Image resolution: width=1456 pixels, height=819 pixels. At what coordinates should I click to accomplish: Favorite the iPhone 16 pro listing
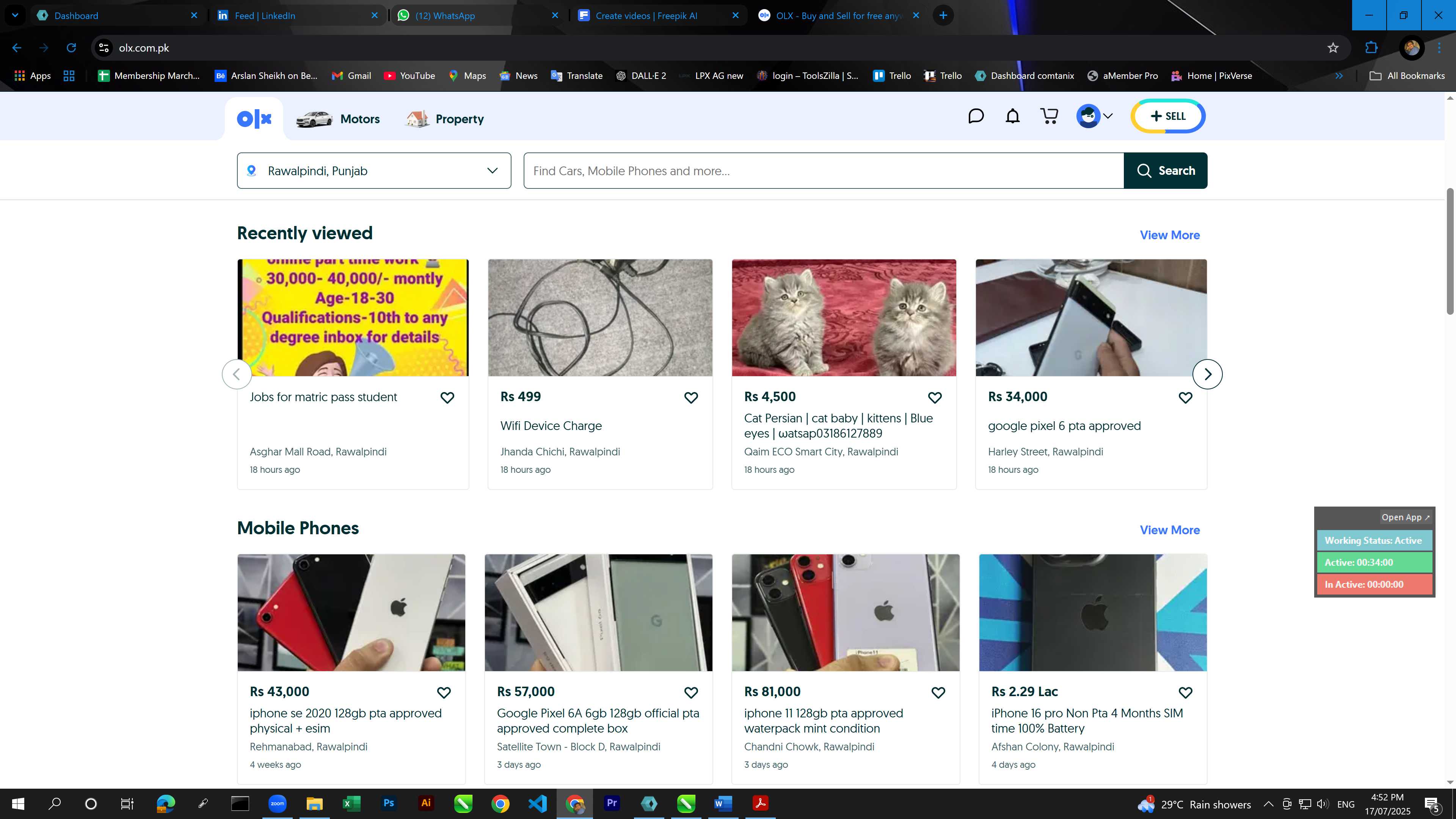point(1185,692)
